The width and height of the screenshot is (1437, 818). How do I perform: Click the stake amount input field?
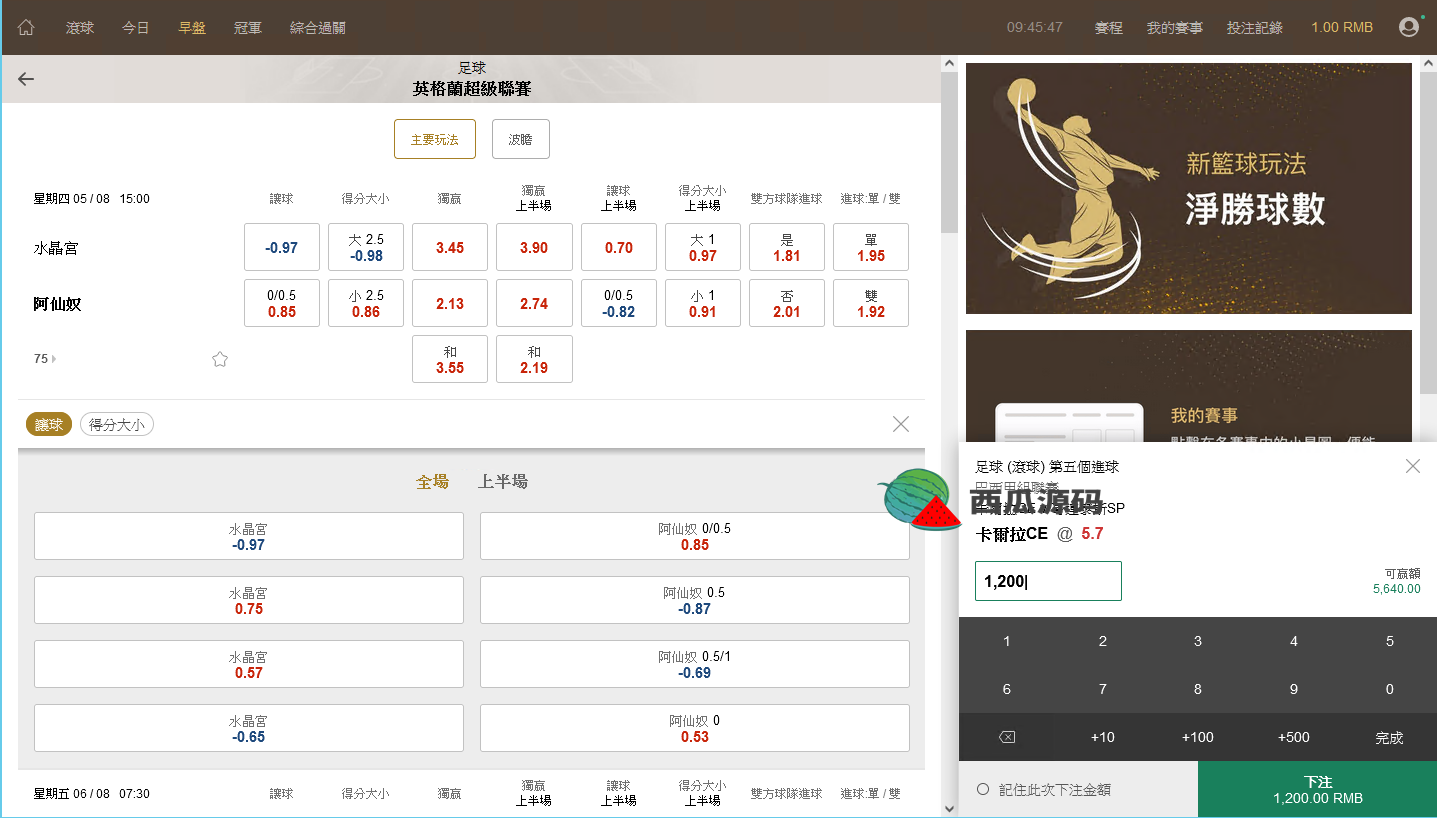pos(1048,581)
